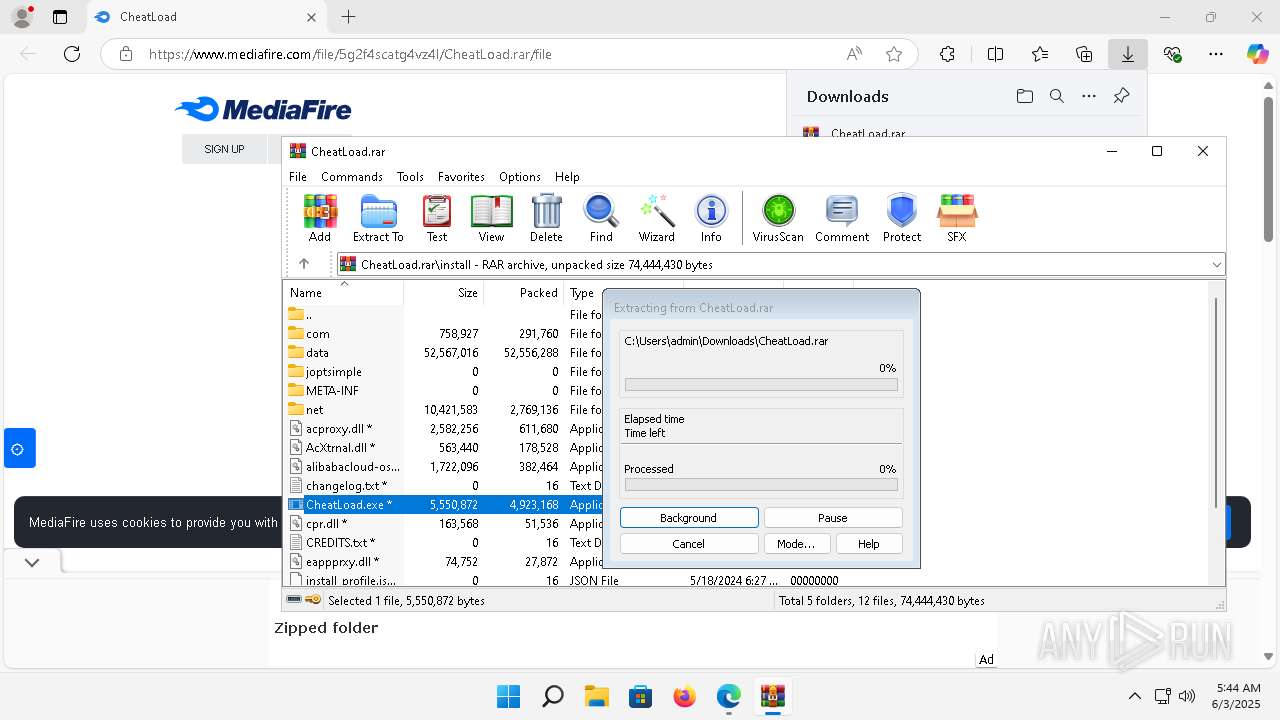
Task: Open Firefox from taskbar
Action: [685, 696]
